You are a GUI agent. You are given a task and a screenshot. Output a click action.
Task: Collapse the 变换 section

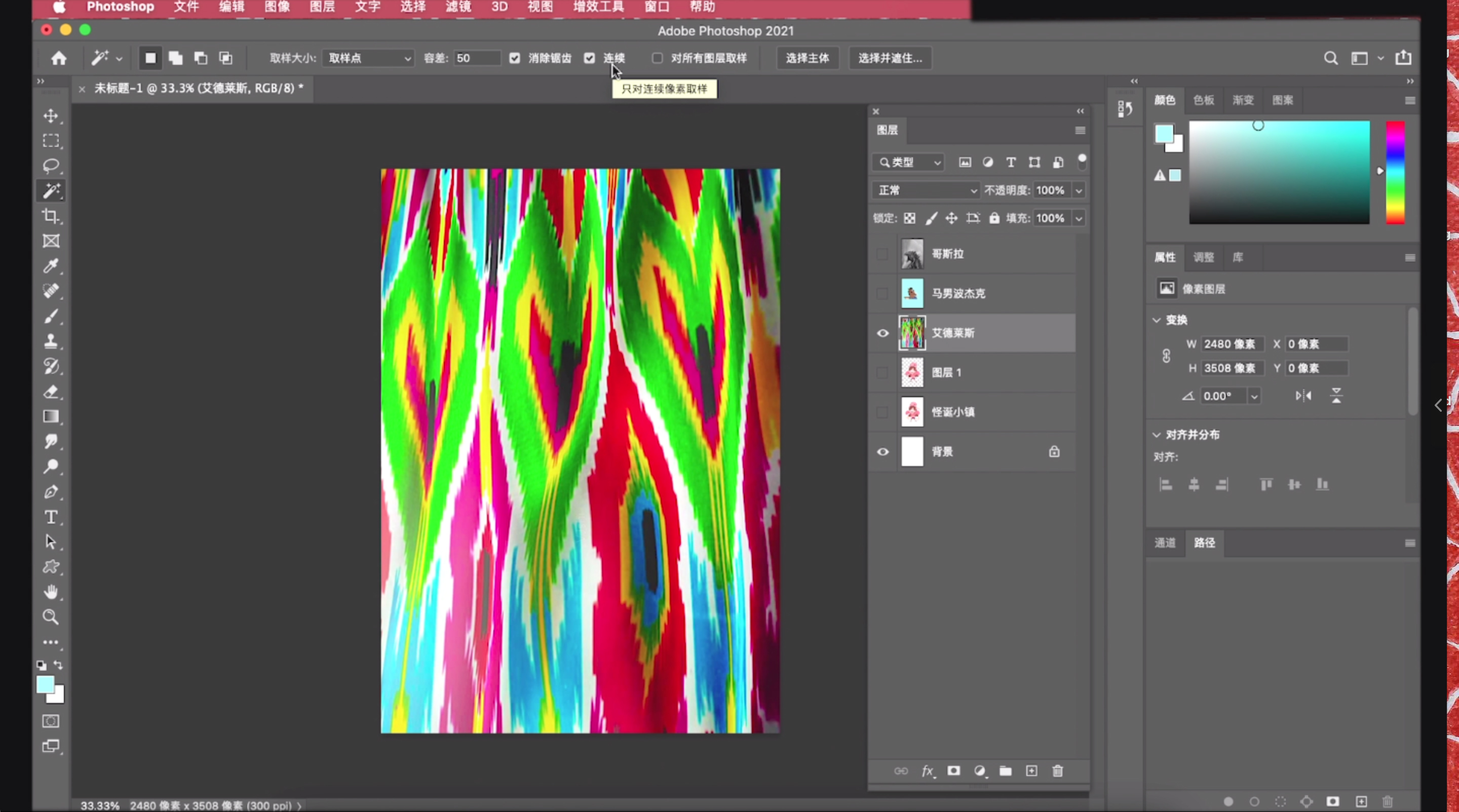(1157, 320)
